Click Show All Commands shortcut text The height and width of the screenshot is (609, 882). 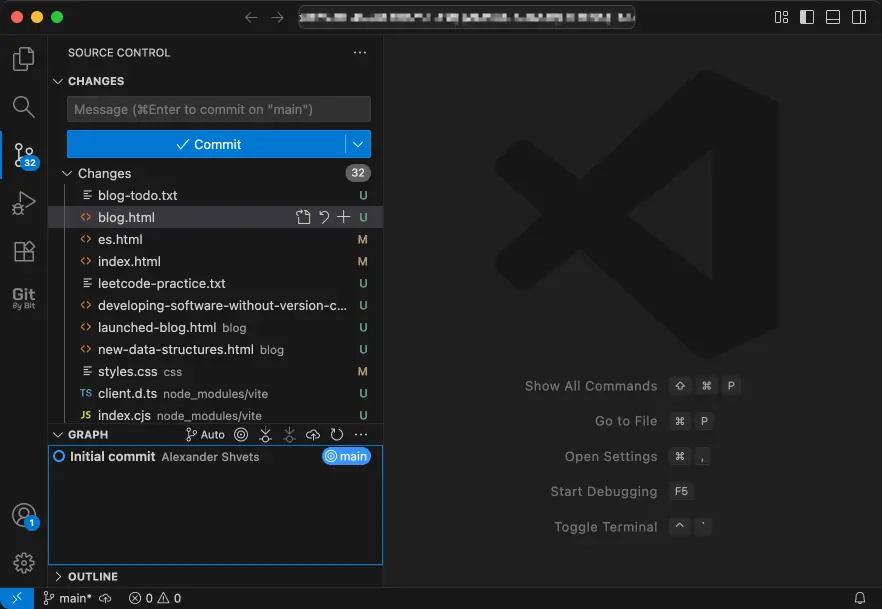(590, 385)
